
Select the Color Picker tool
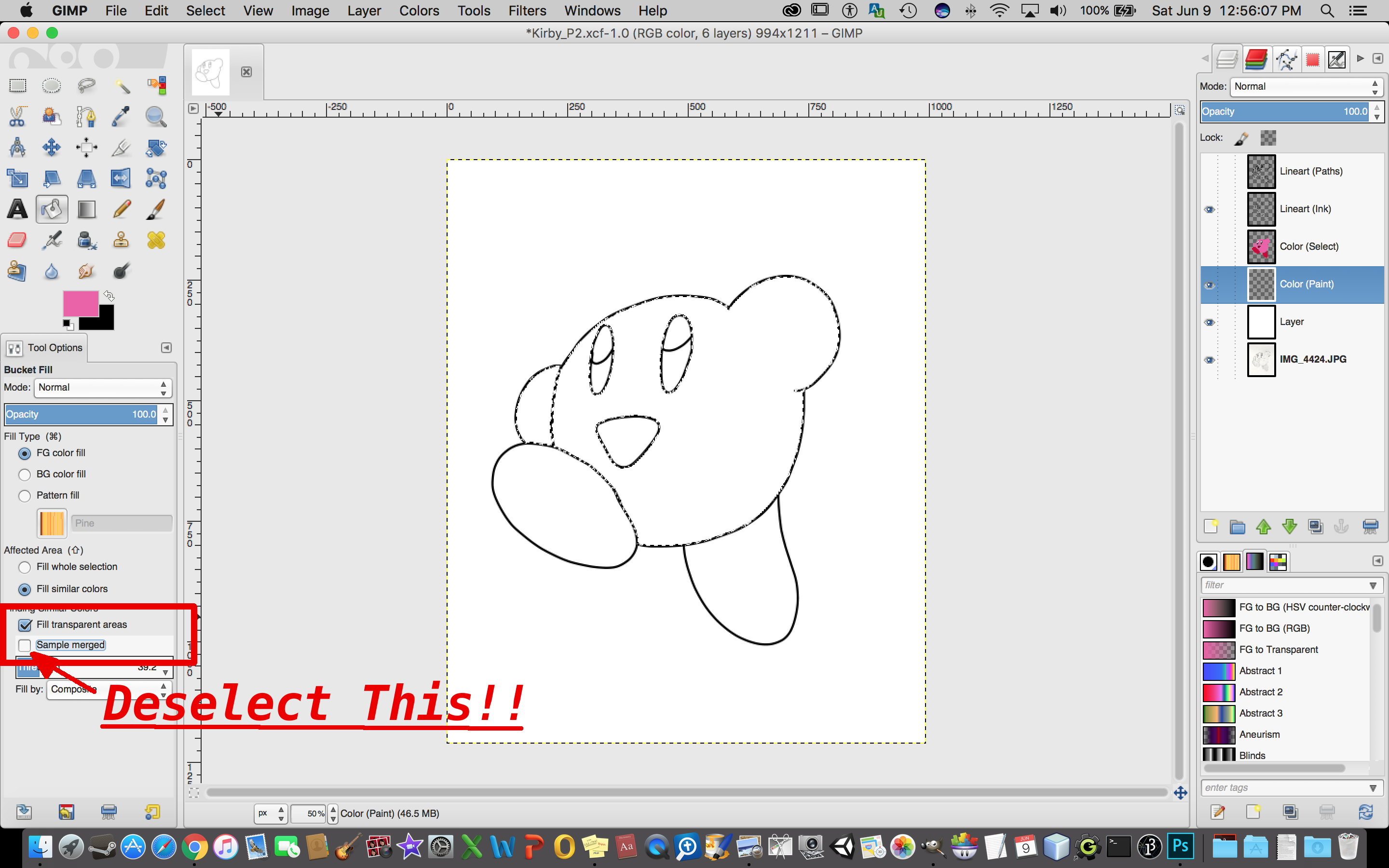pyautogui.click(x=121, y=117)
